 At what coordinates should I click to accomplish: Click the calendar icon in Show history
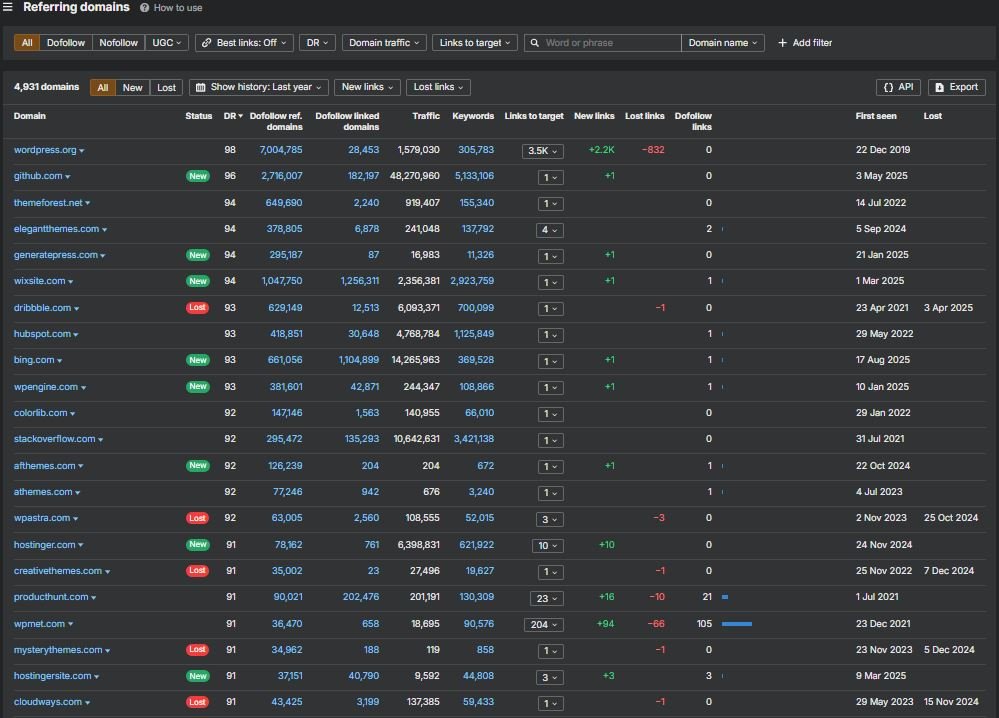point(201,87)
